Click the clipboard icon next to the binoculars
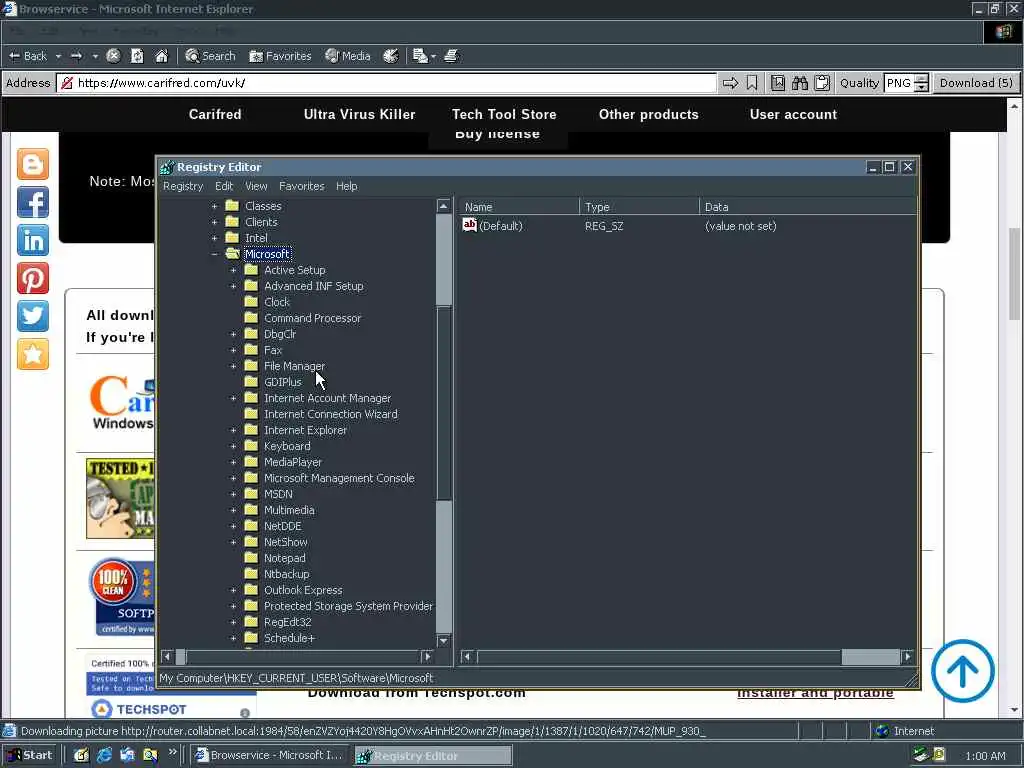The height and width of the screenshot is (768, 1024). pos(822,83)
